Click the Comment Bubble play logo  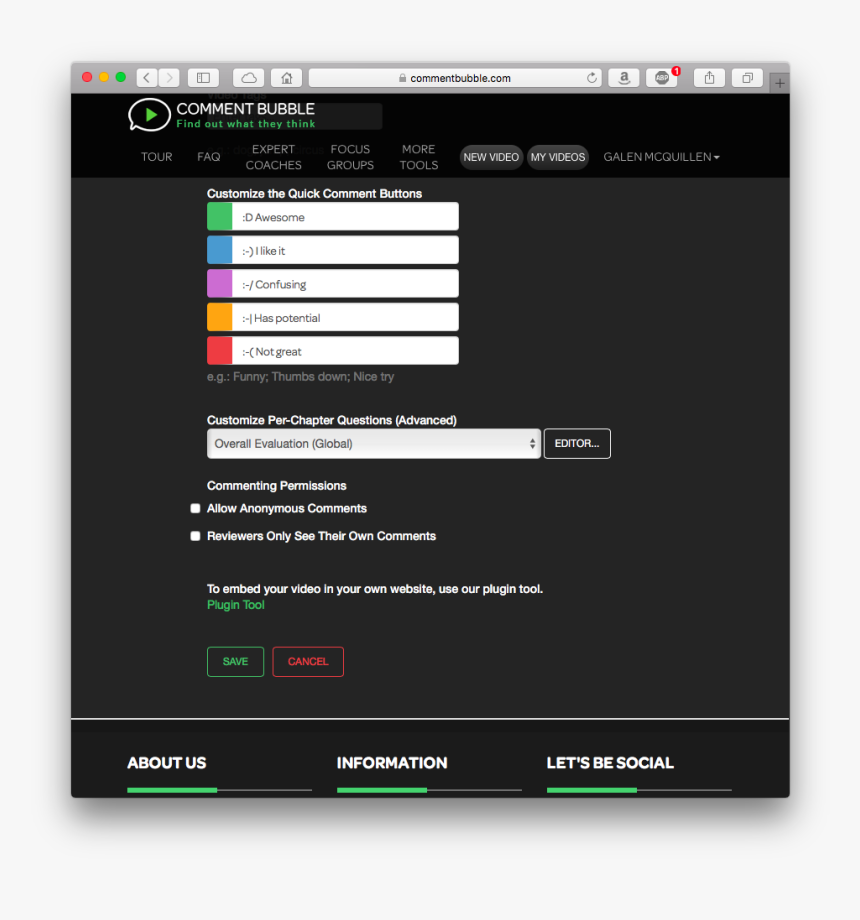click(150, 114)
